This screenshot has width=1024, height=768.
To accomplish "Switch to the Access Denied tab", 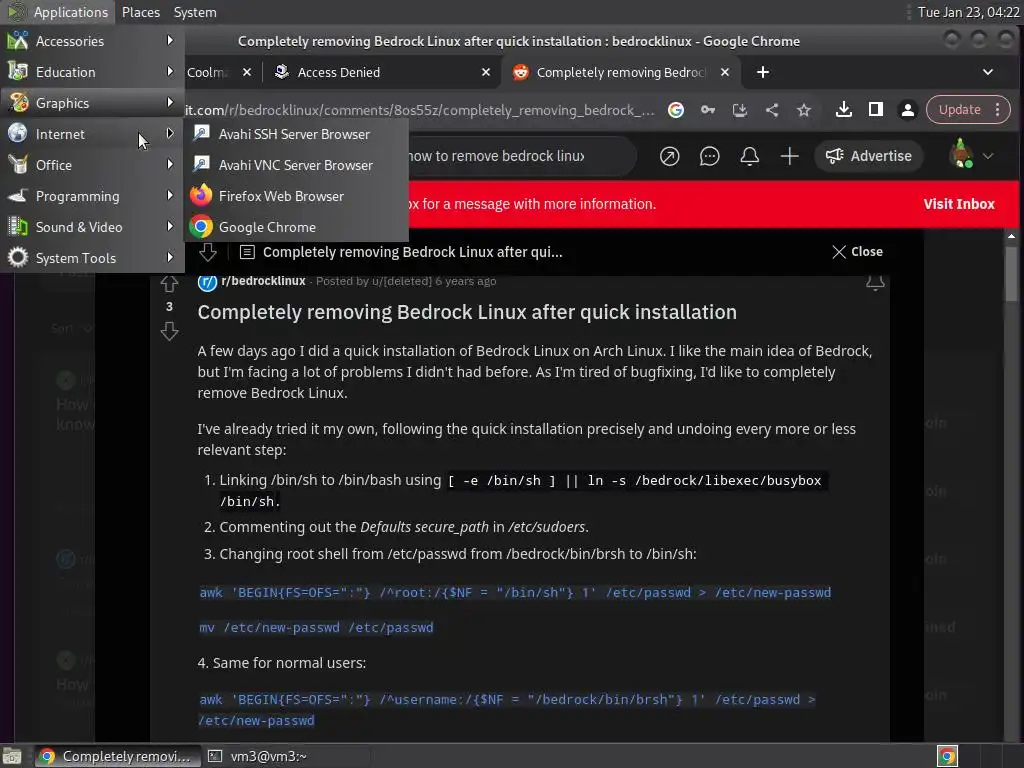I will coord(382,72).
